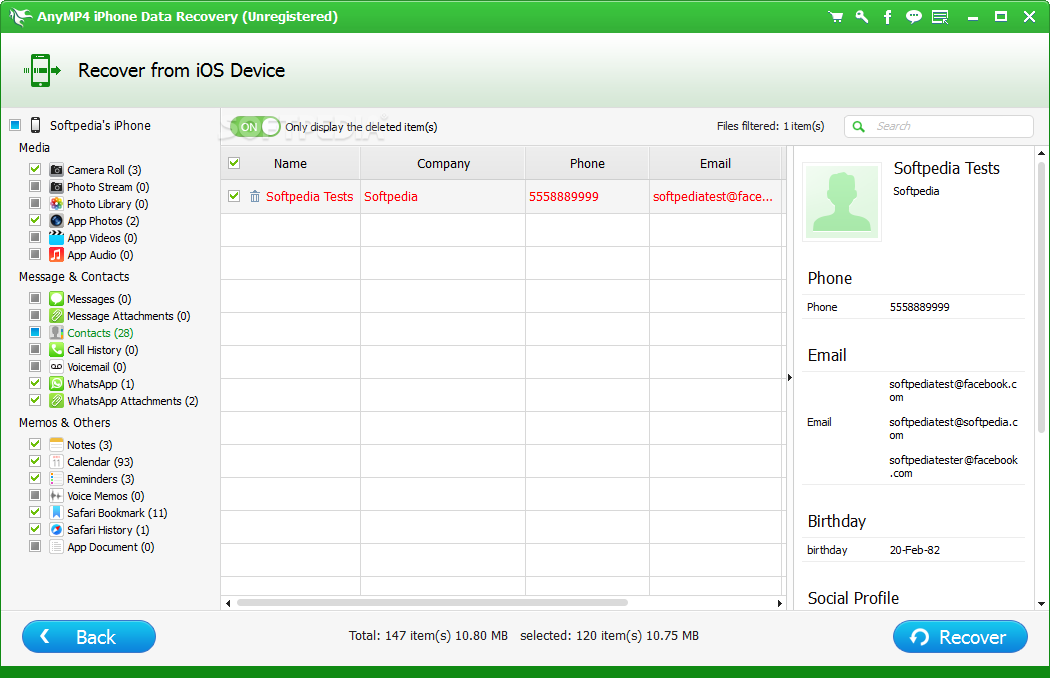The height and width of the screenshot is (678, 1050).
Task: Click the App Photos icon
Action: (x=56, y=220)
